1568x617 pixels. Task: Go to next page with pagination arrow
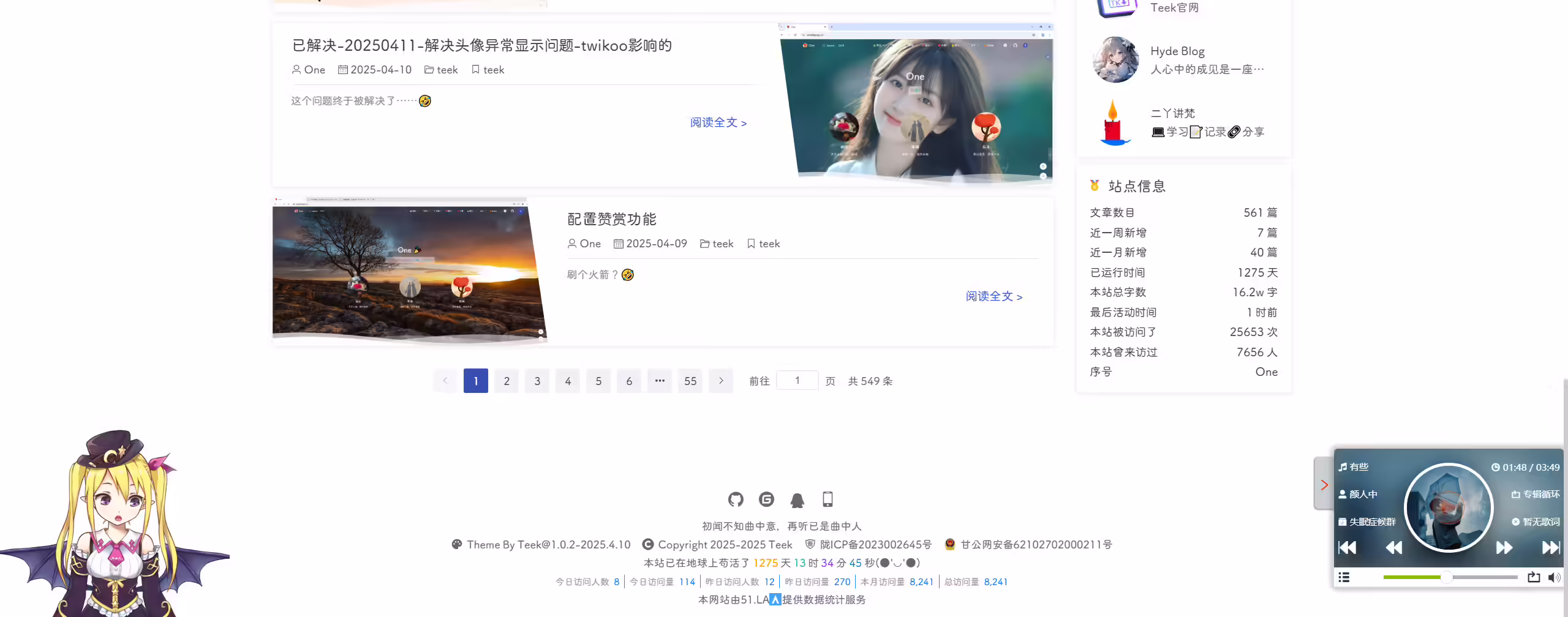[721, 381]
